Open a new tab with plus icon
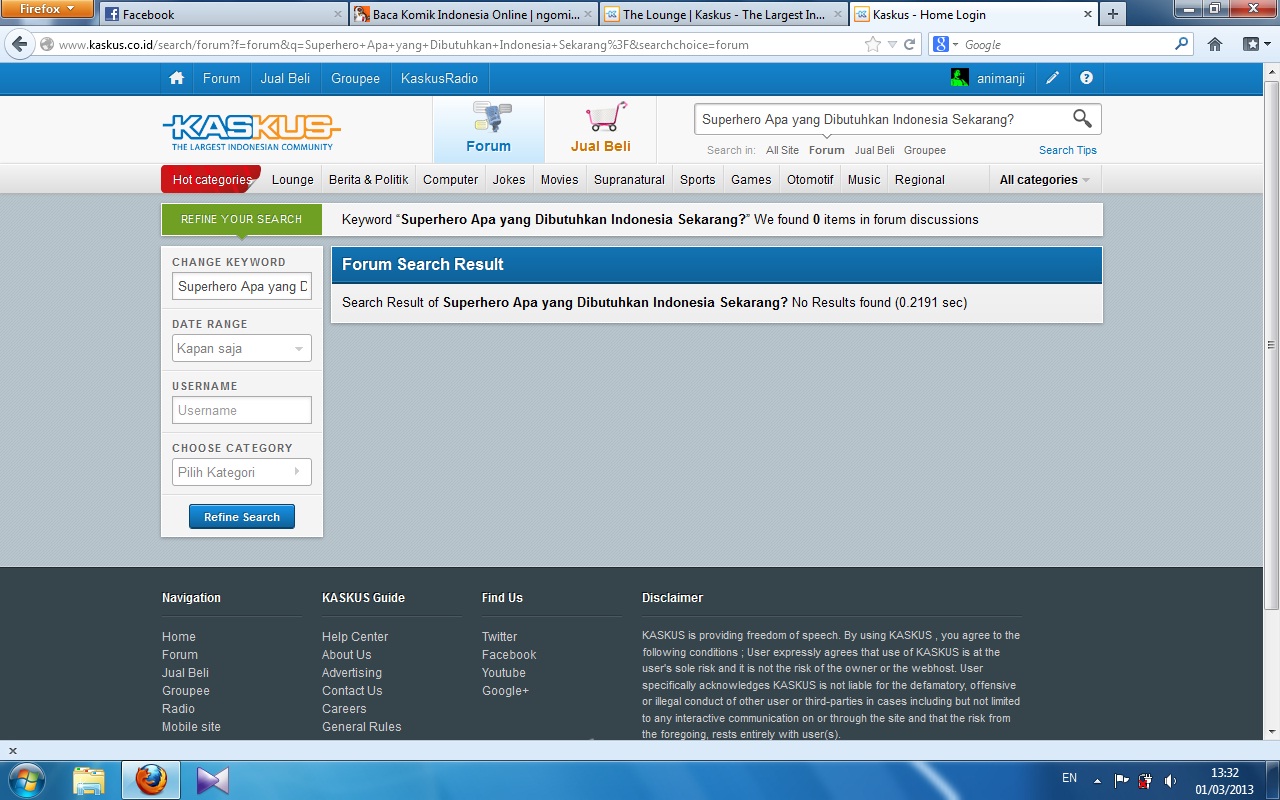 coord(1112,14)
